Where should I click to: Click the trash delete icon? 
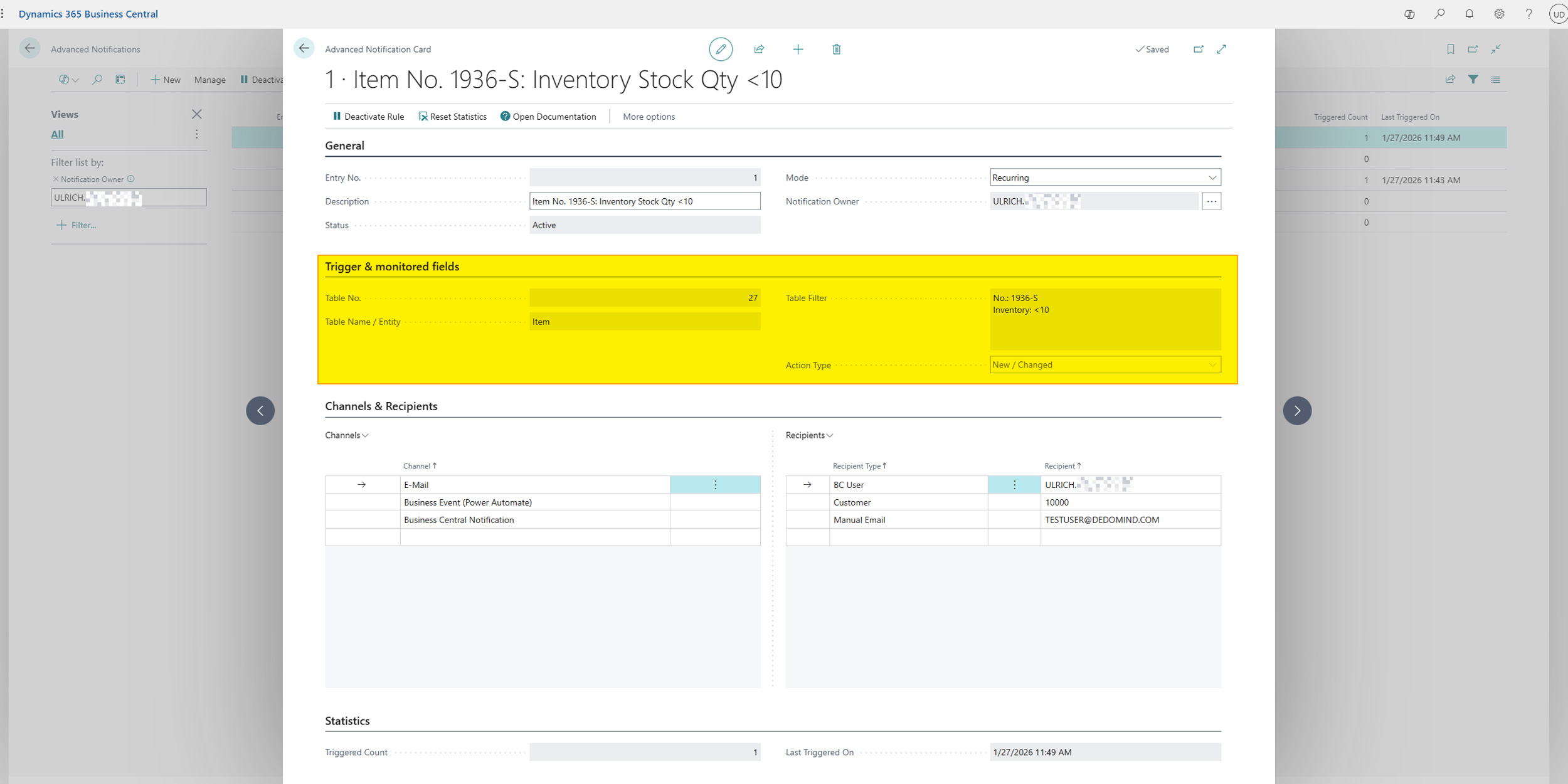click(x=836, y=49)
